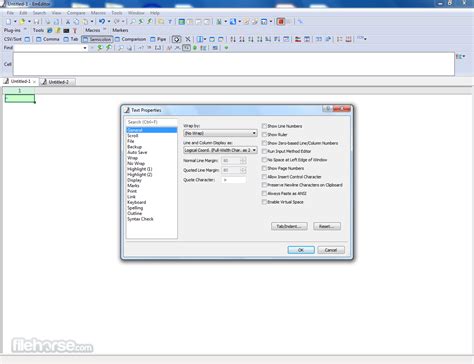Click the Tab separated mode button
Image resolution: width=474 pixels, height=364 pixels.
pyautogui.click(x=71, y=39)
